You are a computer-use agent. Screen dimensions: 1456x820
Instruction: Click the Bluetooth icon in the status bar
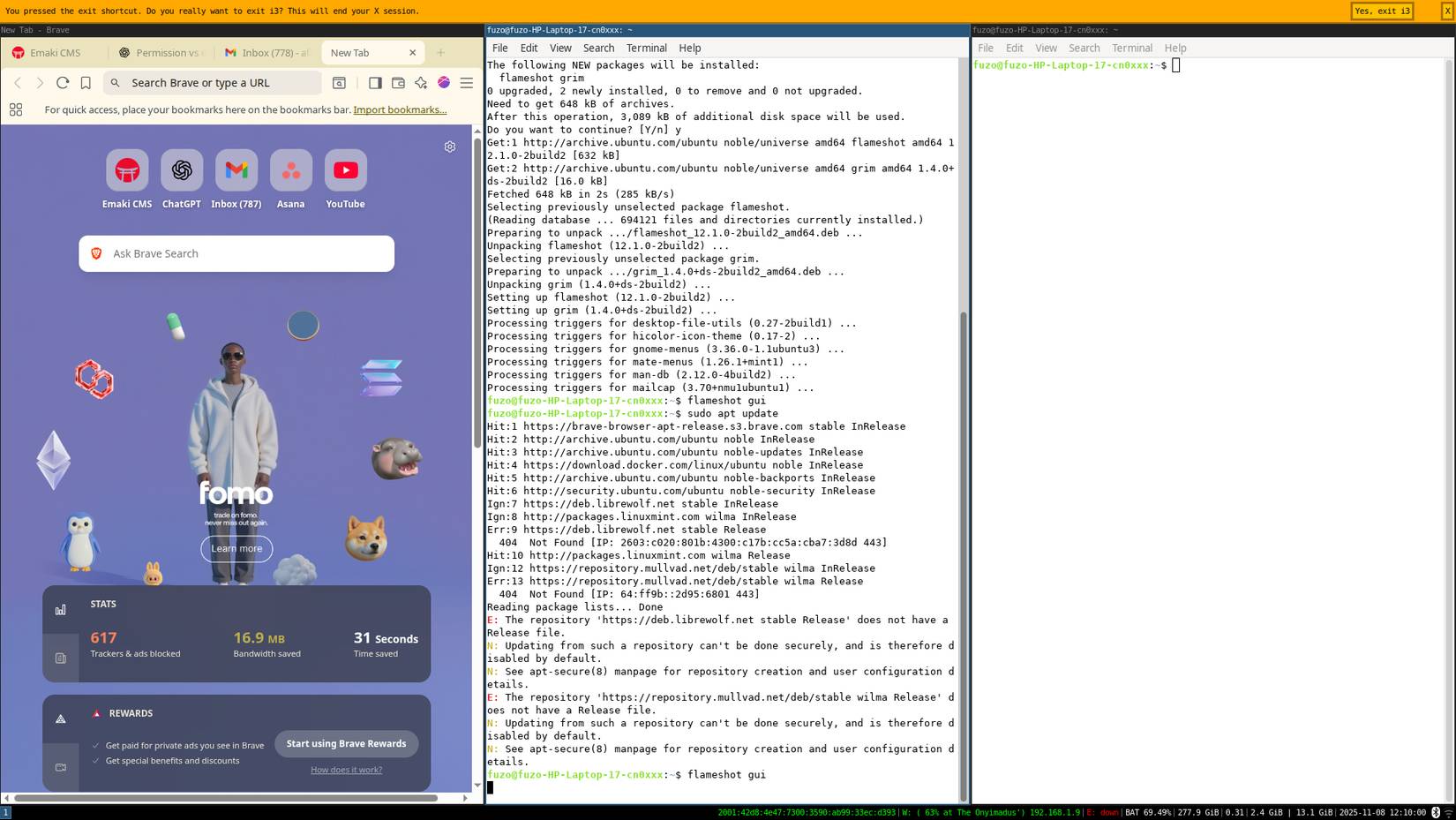[x=1436, y=812]
